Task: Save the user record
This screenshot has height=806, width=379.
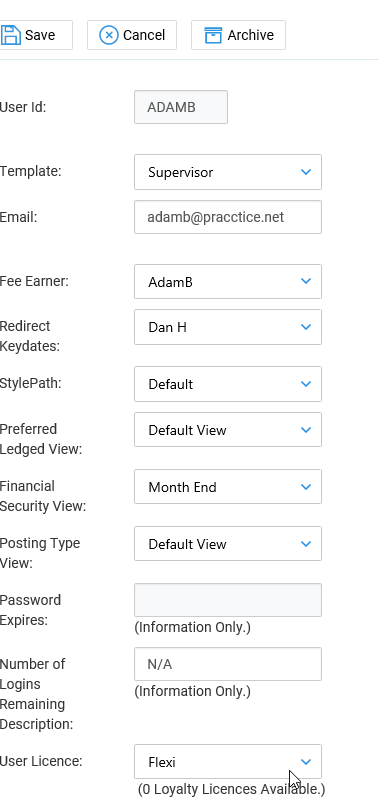Action: pyautogui.click(x=35, y=35)
